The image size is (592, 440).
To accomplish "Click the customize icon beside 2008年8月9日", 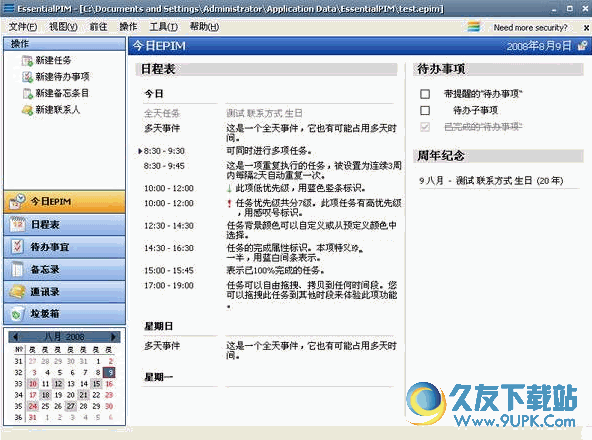I will pyautogui.click(x=582, y=46).
